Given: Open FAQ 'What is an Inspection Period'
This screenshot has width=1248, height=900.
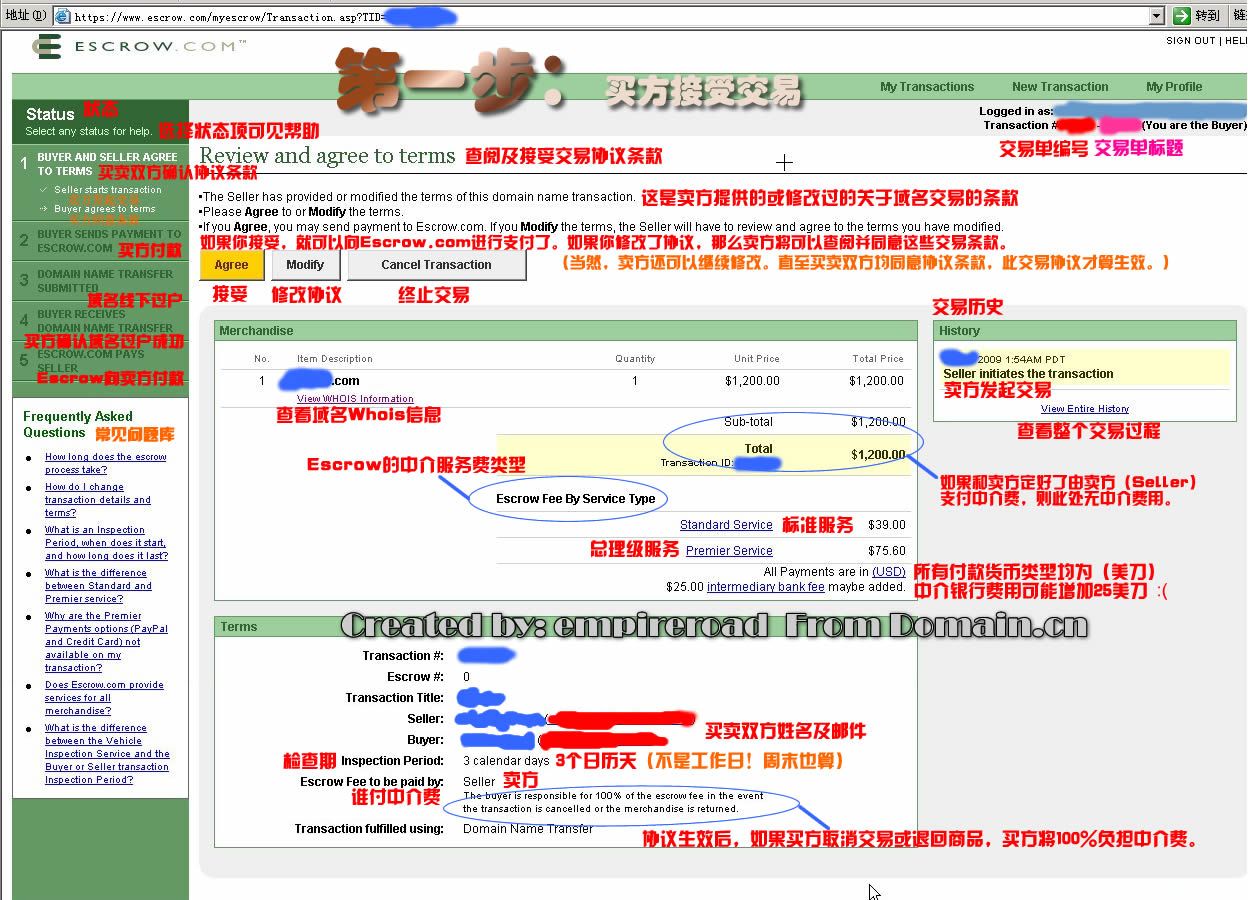Looking at the screenshot, I should [106, 543].
